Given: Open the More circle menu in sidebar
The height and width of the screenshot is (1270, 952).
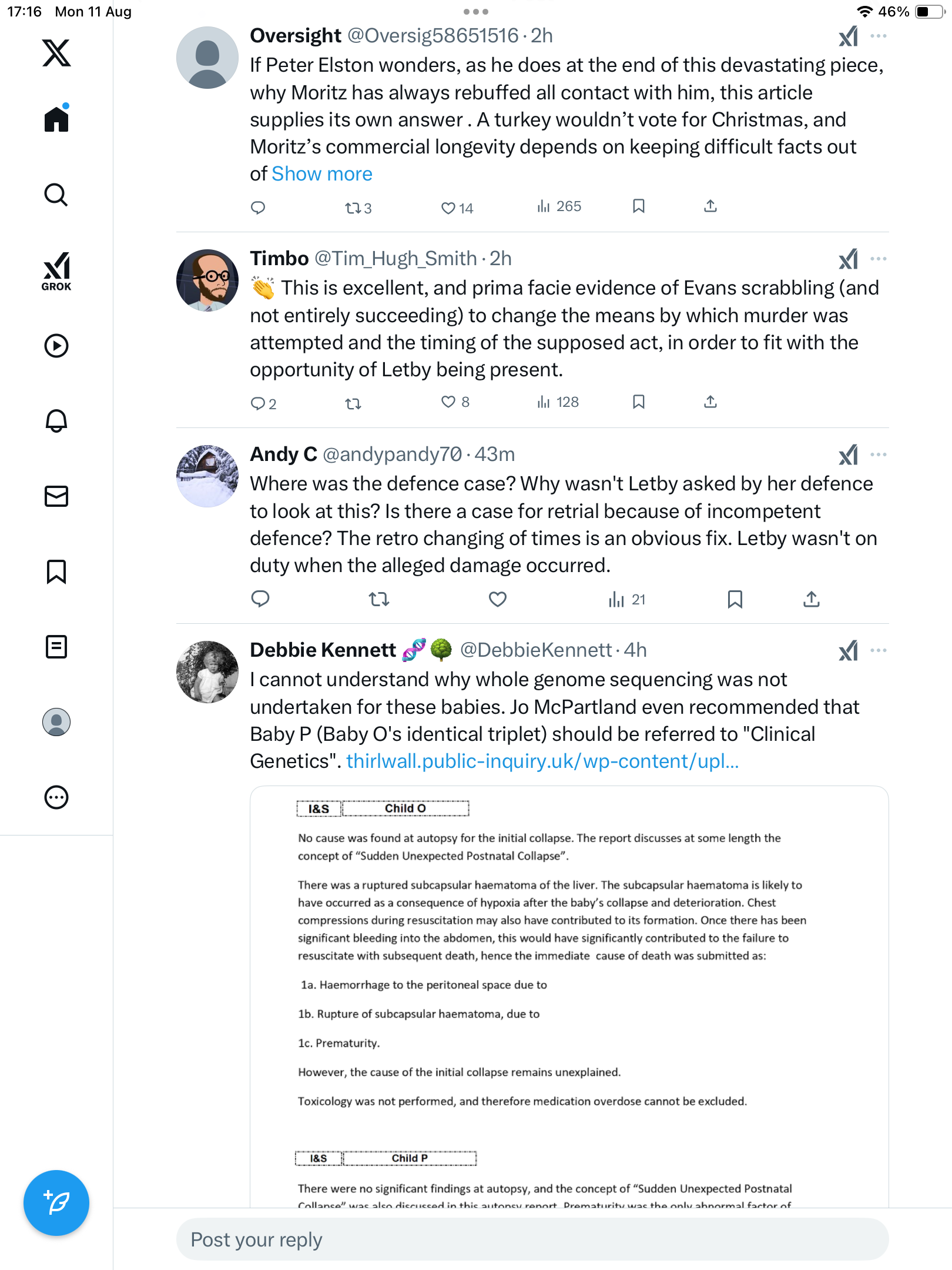Looking at the screenshot, I should pyautogui.click(x=56, y=797).
